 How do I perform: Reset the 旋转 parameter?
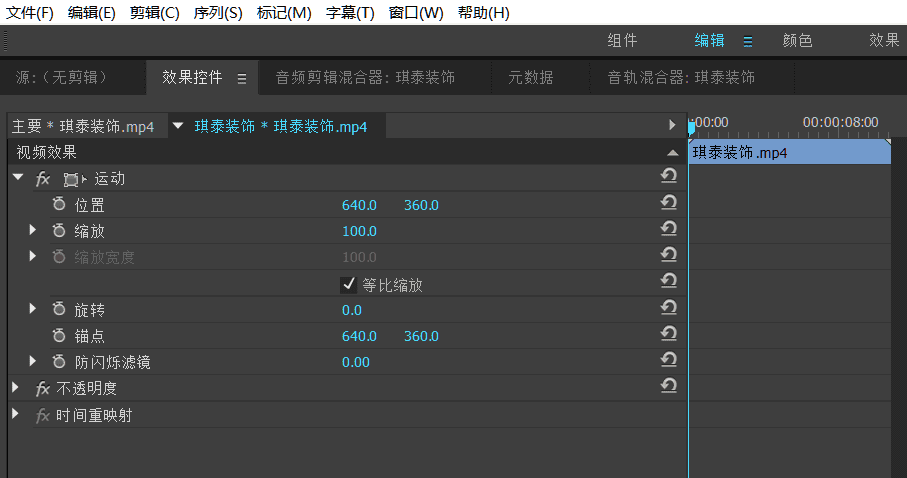tap(669, 307)
